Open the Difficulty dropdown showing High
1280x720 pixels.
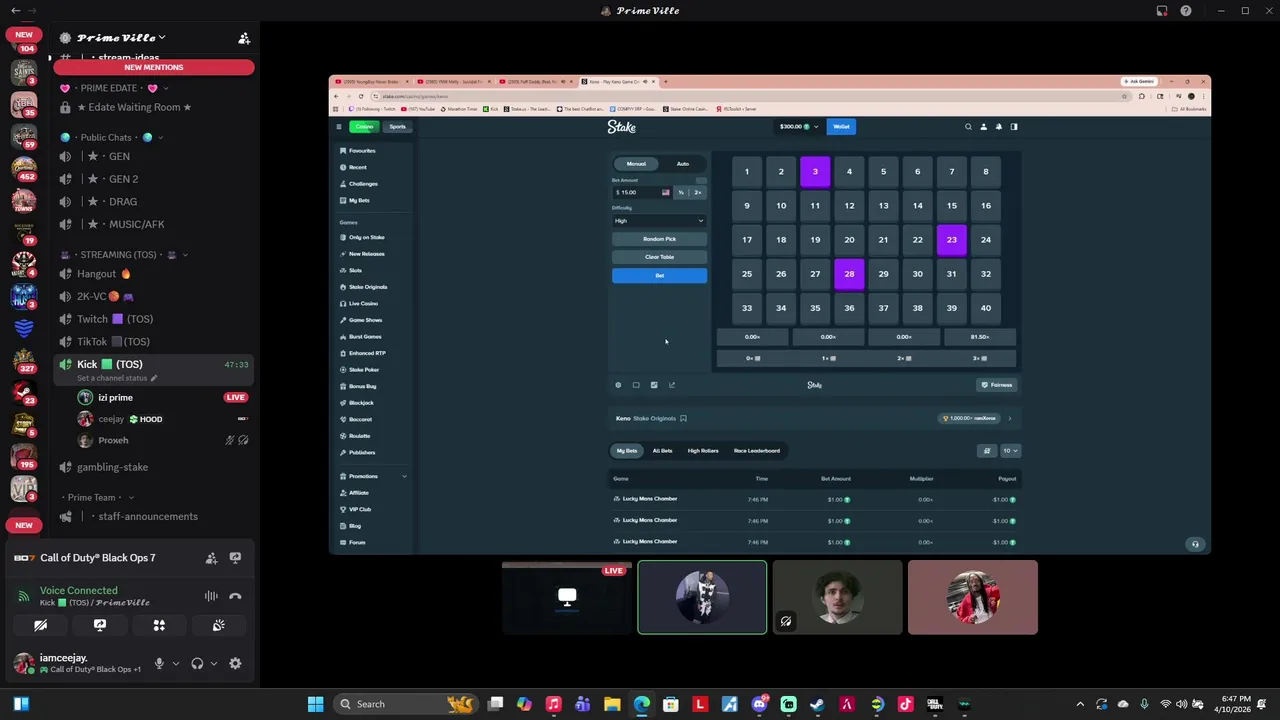659,221
